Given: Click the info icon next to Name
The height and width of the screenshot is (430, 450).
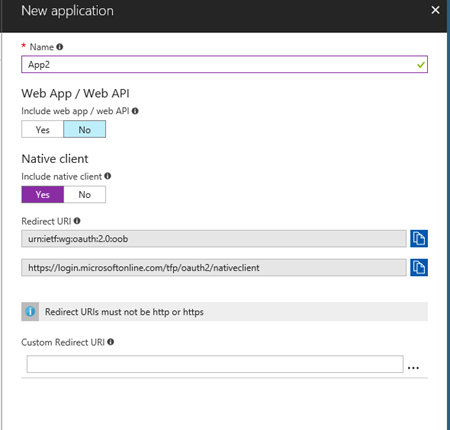Looking at the screenshot, I should 60,47.
